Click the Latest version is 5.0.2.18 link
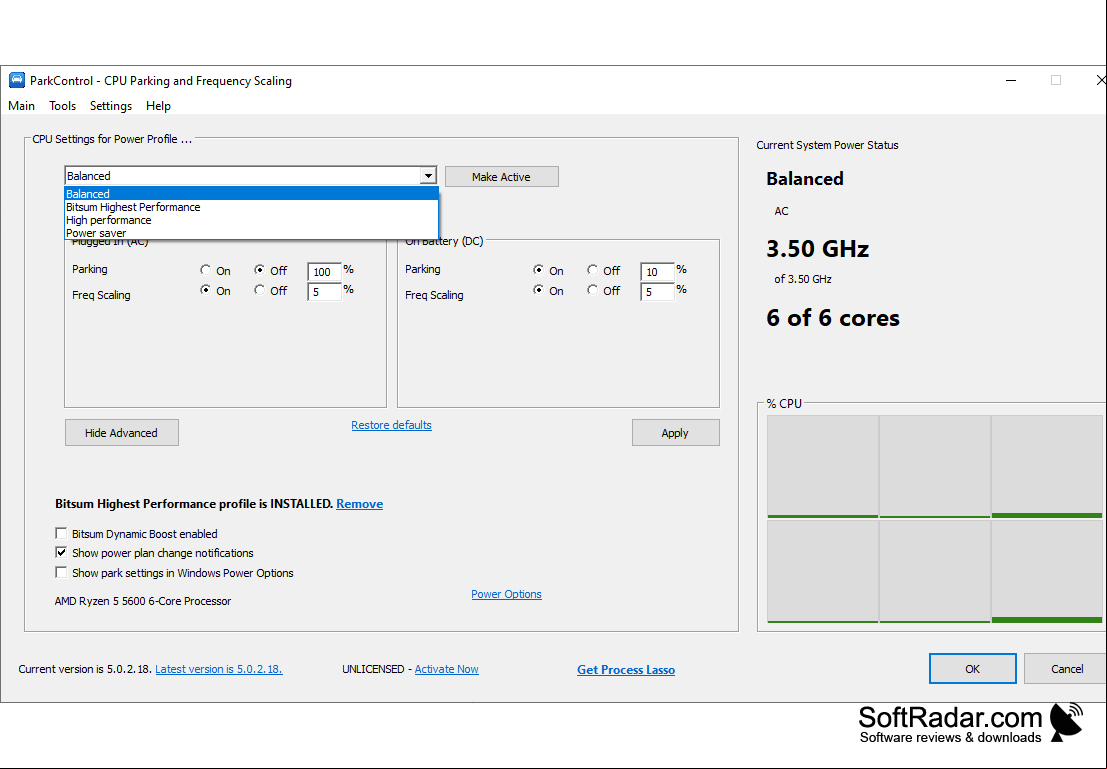 (219, 669)
